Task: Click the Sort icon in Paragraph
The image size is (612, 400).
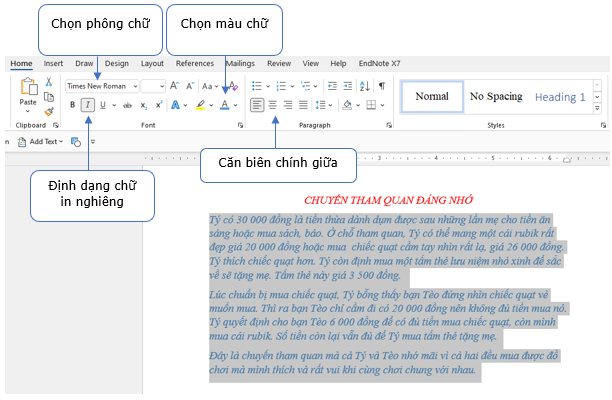Action: 364,86
